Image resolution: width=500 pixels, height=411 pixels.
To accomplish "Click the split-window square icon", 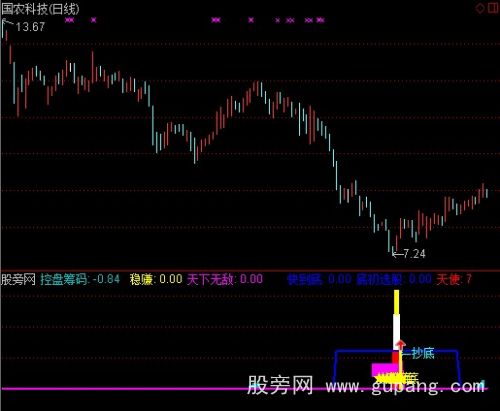I will pyautogui.click(x=493, y=8).
